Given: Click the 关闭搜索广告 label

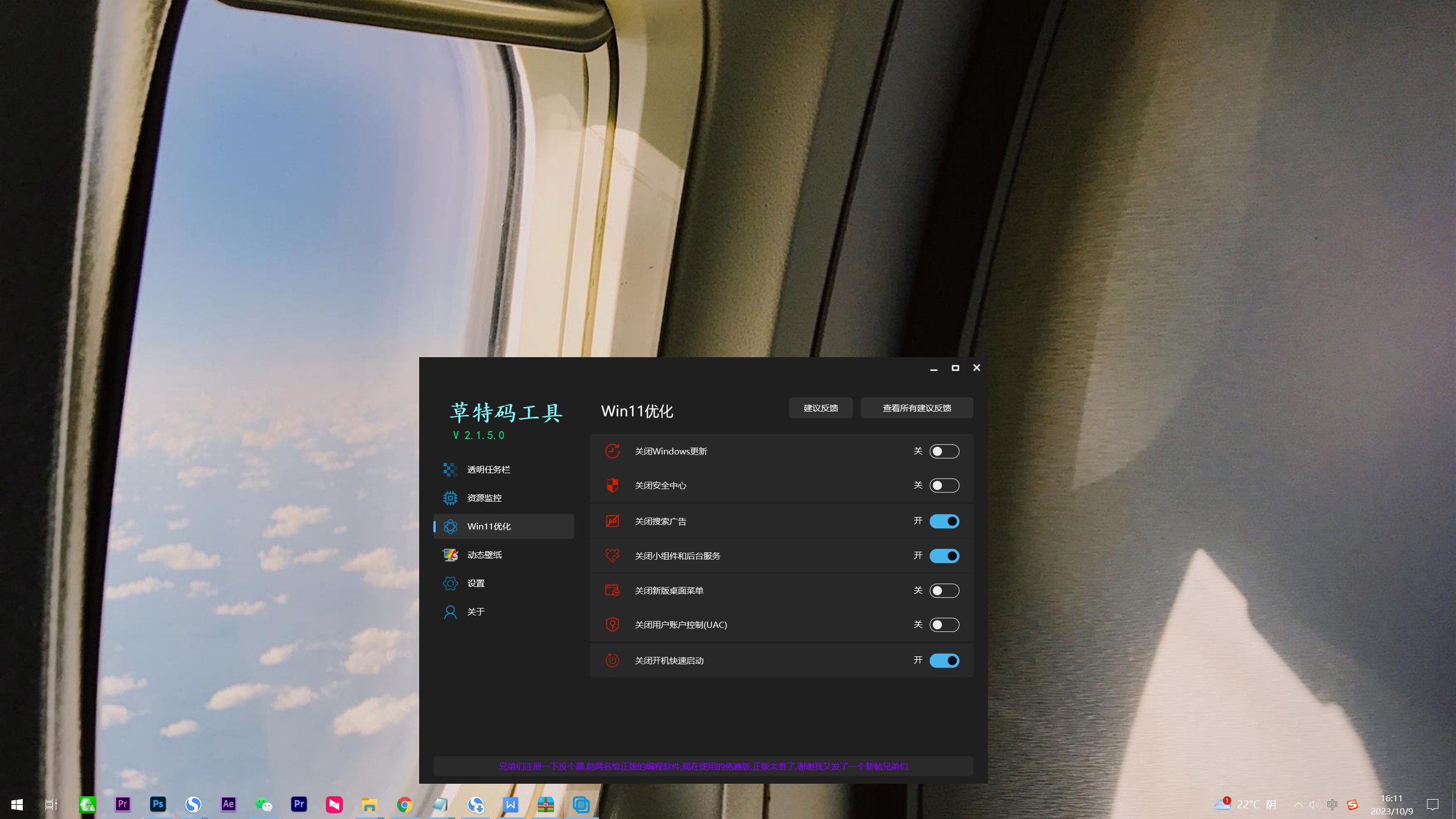Looking at the screenshot, I should click(660, 521).
